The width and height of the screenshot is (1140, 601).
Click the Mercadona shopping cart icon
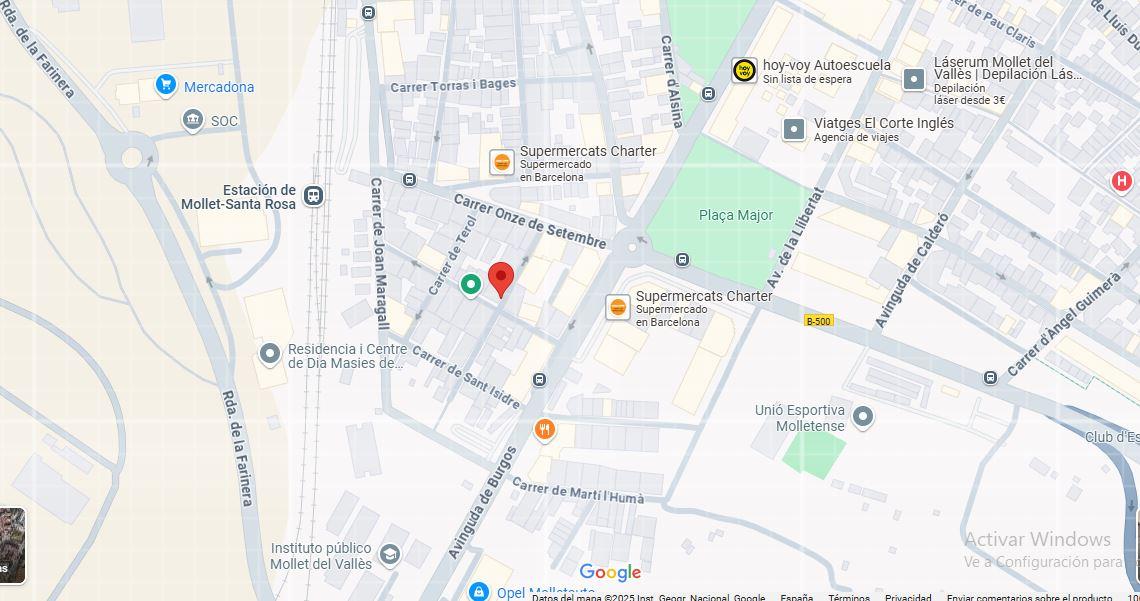pos(166,85)
